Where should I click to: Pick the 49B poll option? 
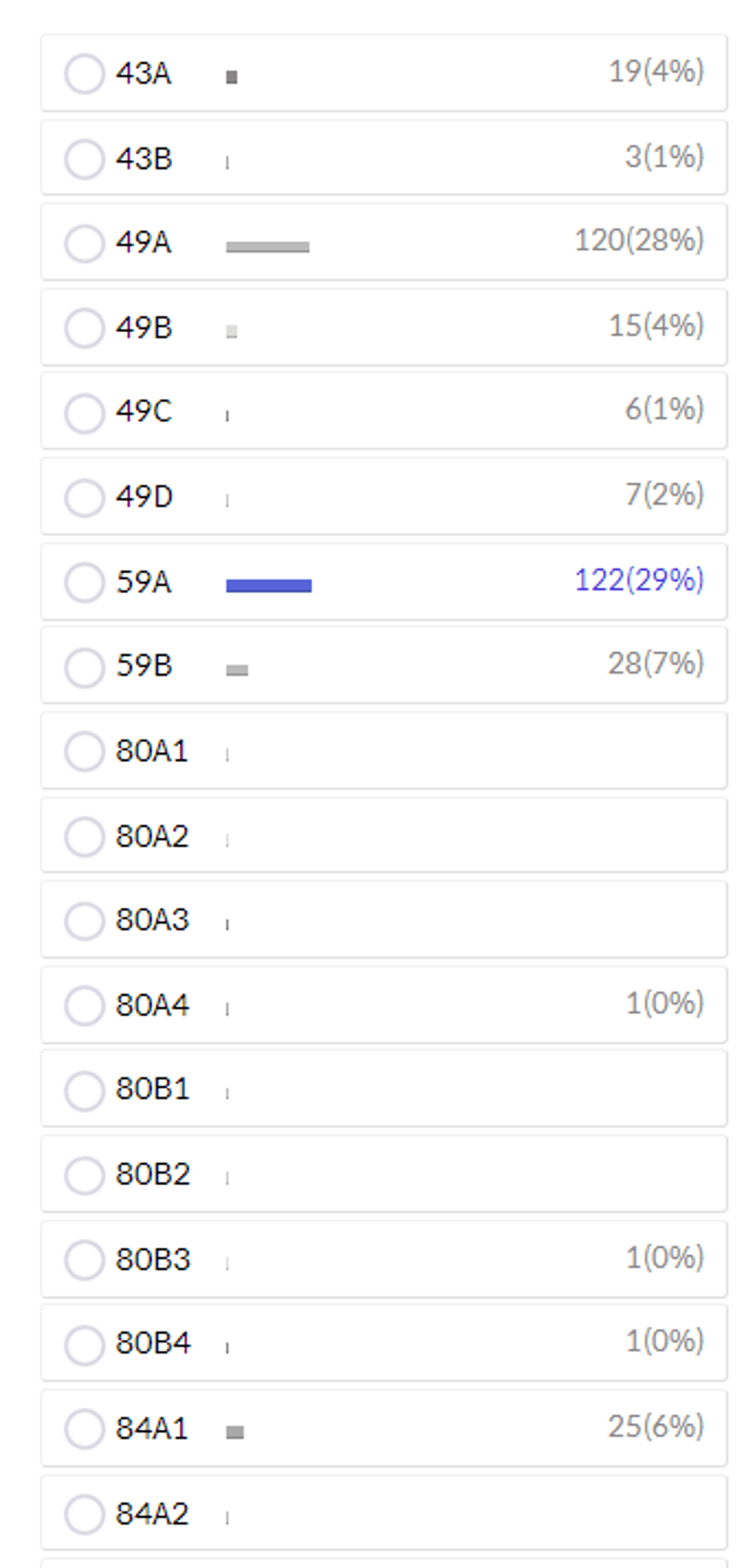384,327
